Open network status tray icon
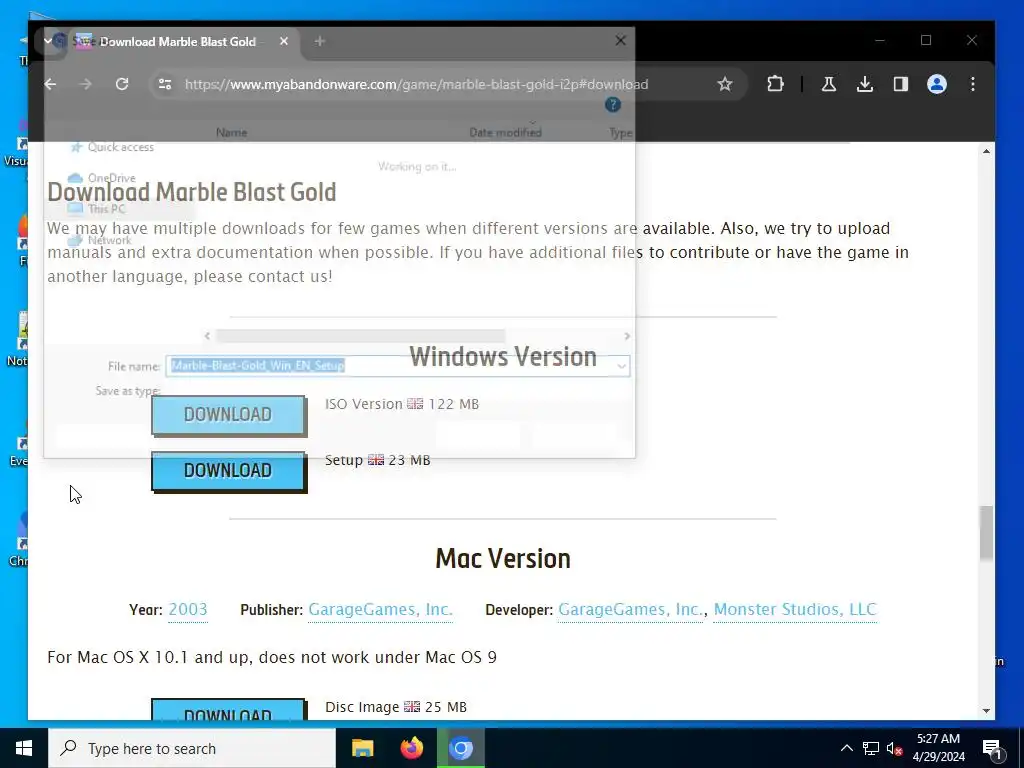Screen dimensions: 1024x768 click(x=871, y=748)
